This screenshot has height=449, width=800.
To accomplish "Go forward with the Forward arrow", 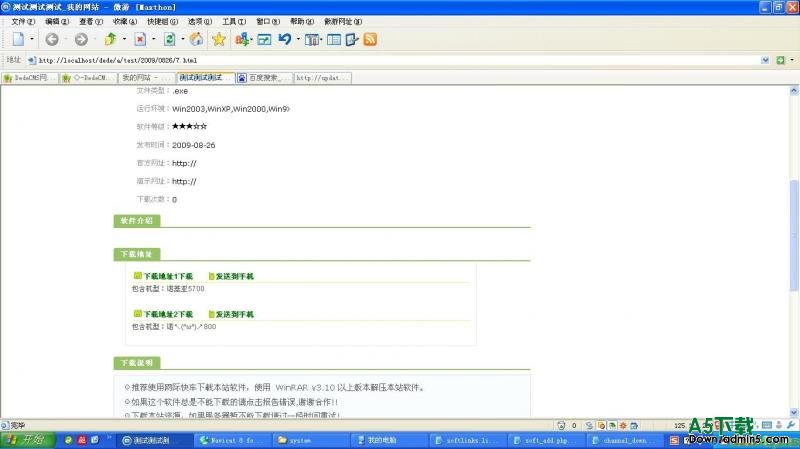I will pos(81,39).
